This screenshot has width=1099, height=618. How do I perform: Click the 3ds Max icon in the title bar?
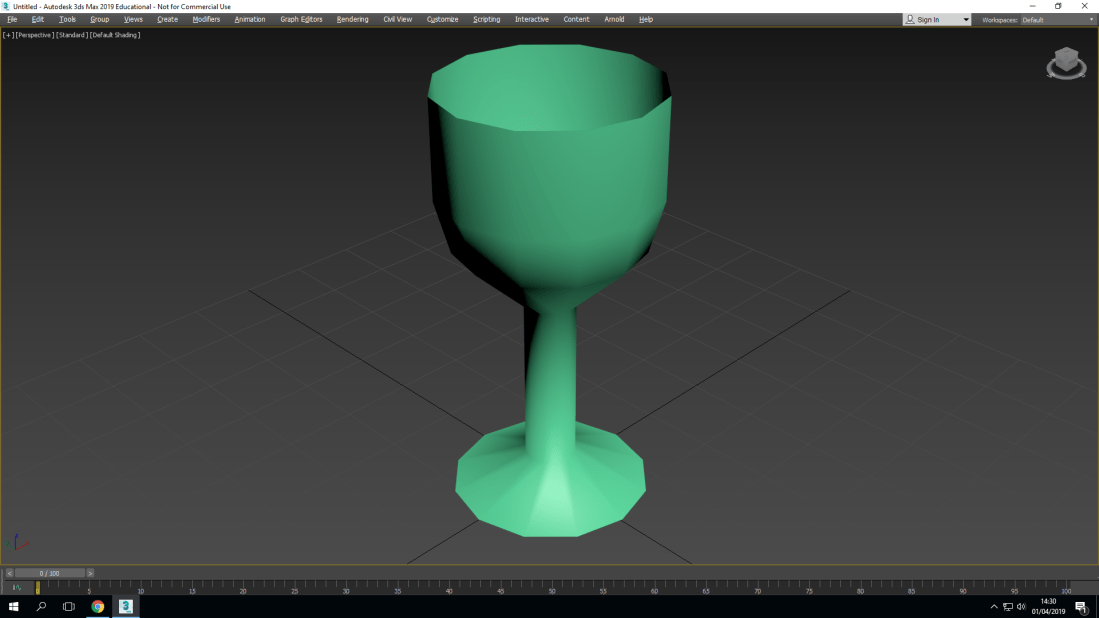pos(7,6)
